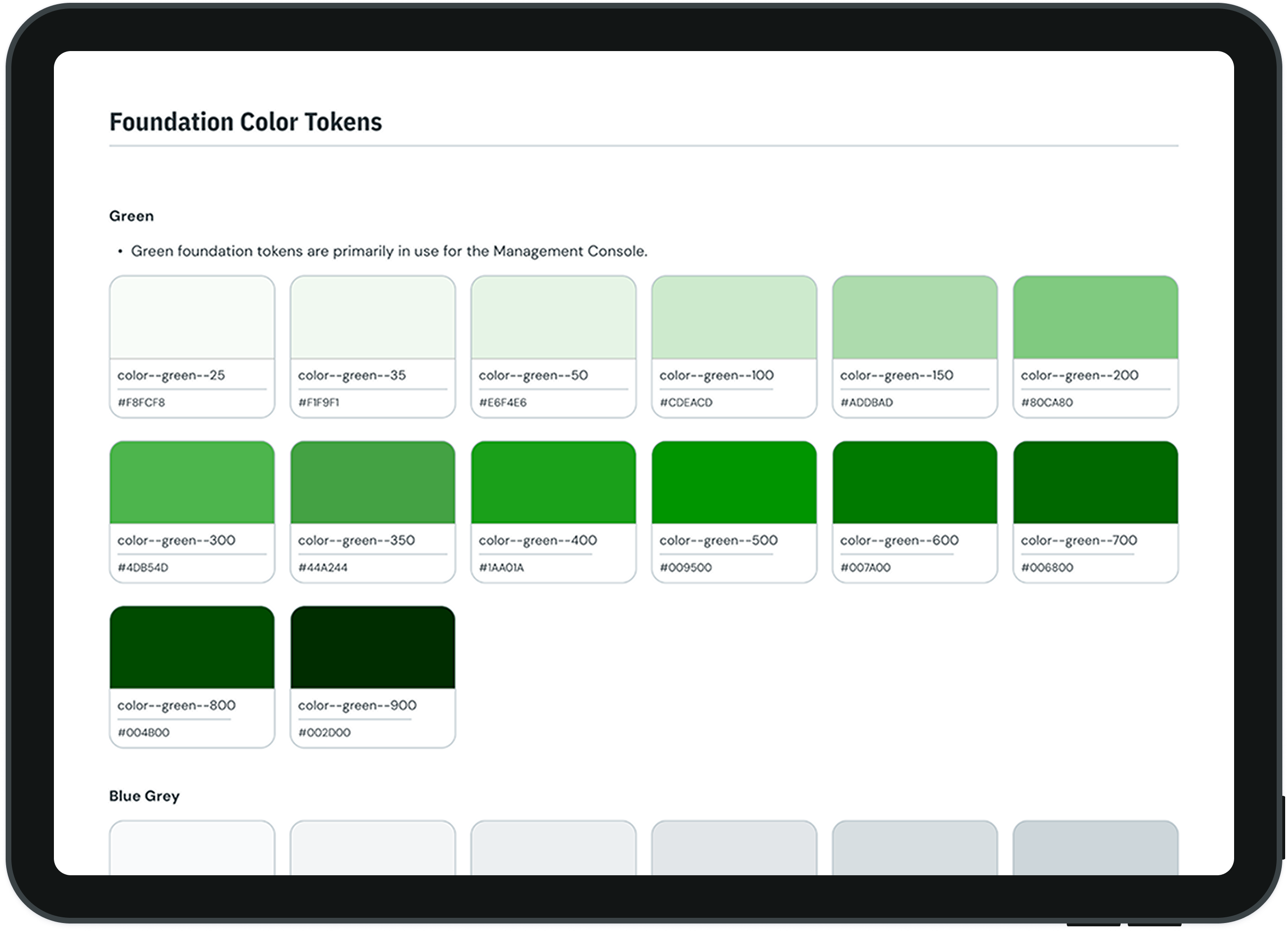The width and height of the screenshot is (1288, 932).
Task: Click the Foundation Color Tokens title
Action: [246, 121]
